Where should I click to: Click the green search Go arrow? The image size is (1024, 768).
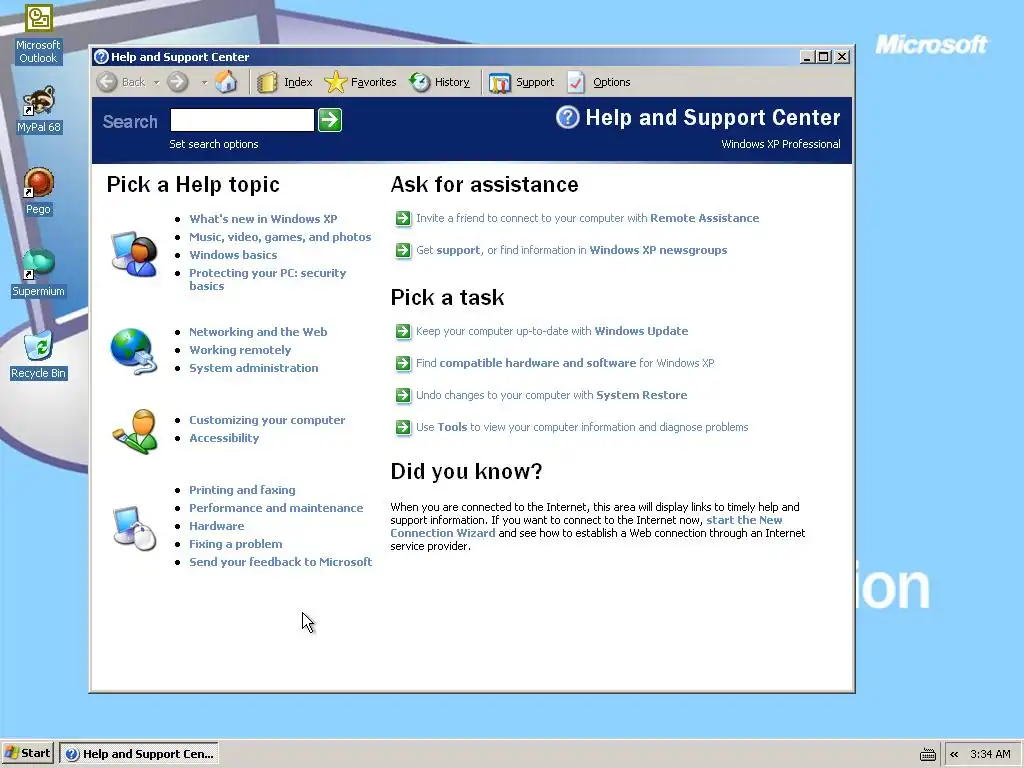click(x=330, y=120)
